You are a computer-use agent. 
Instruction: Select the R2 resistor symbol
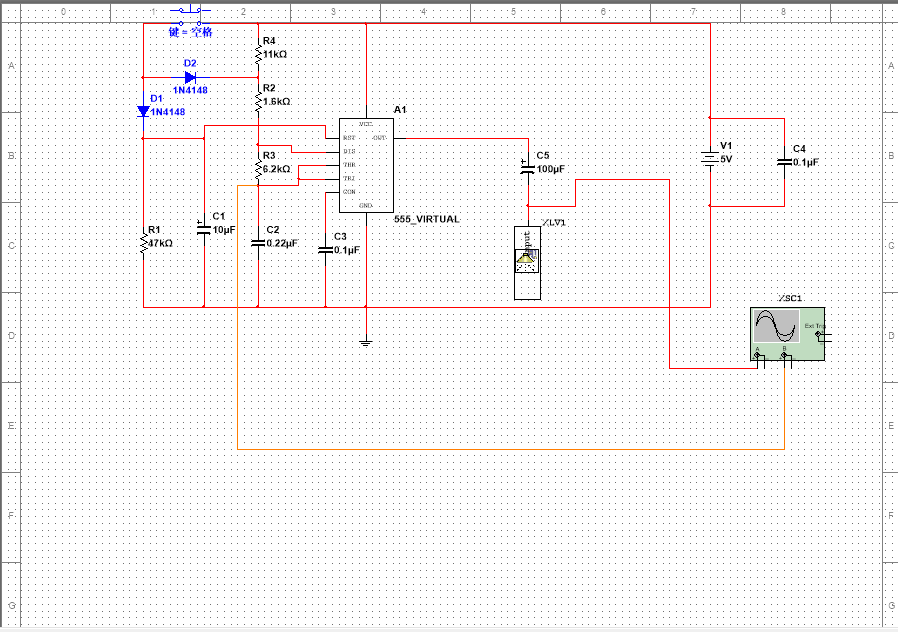[258, 101]
